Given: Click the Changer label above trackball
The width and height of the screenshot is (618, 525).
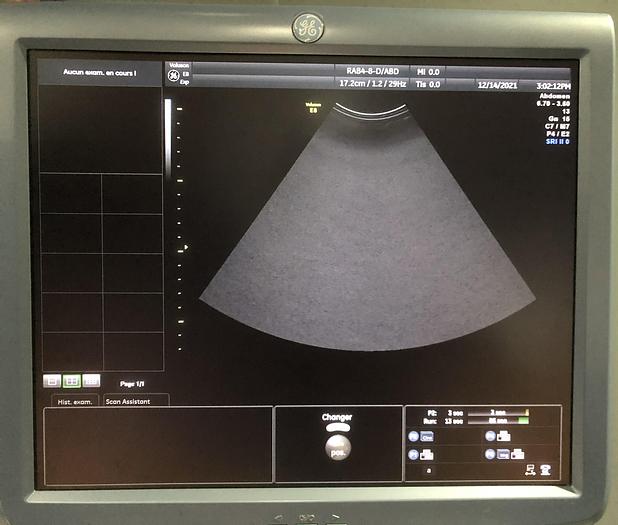Looking at the screenshot, I should (x=337, y=417).
